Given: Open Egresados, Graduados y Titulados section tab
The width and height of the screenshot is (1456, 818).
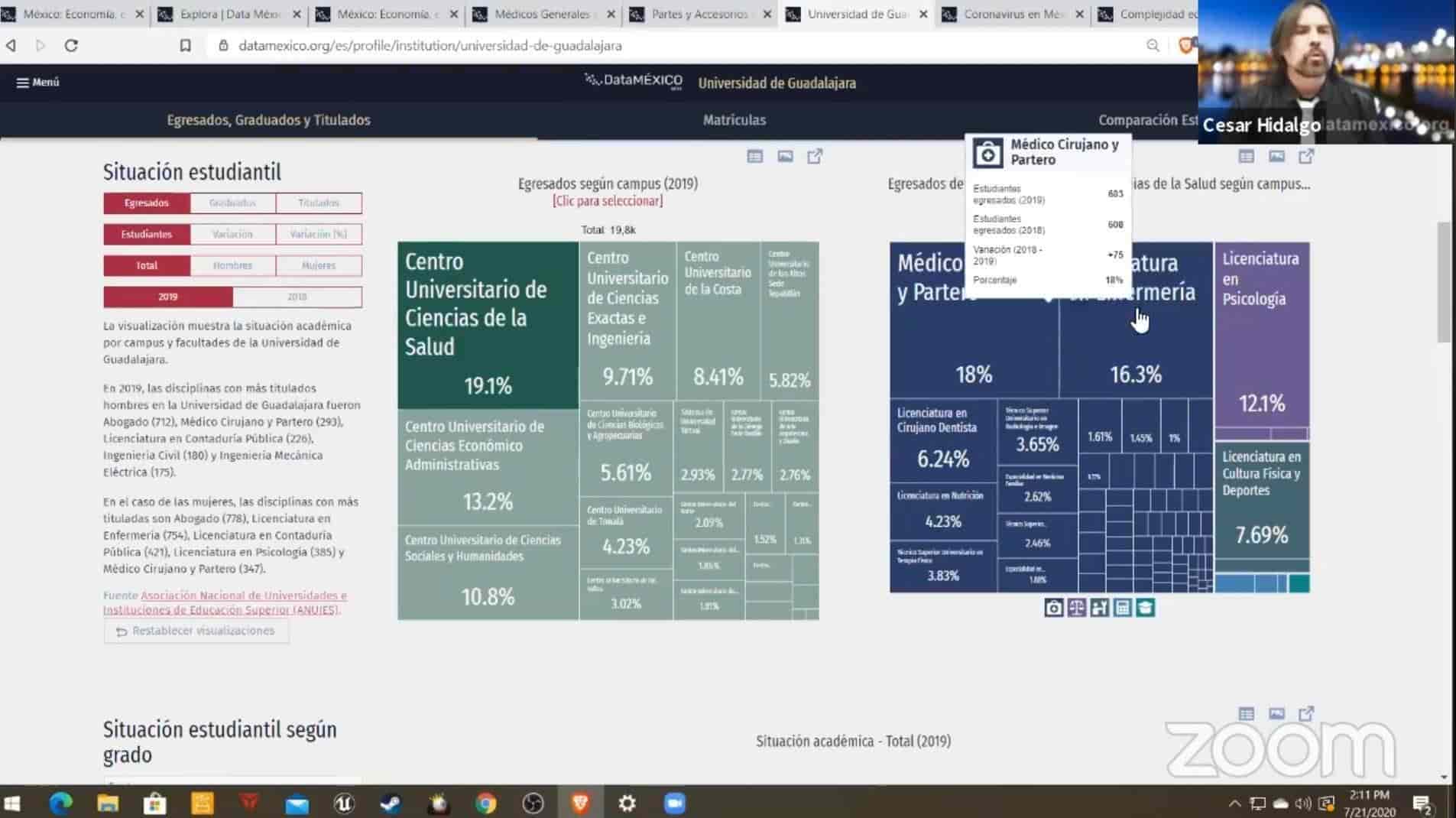Looking at the screenshot, I should [x=269, y=120].
